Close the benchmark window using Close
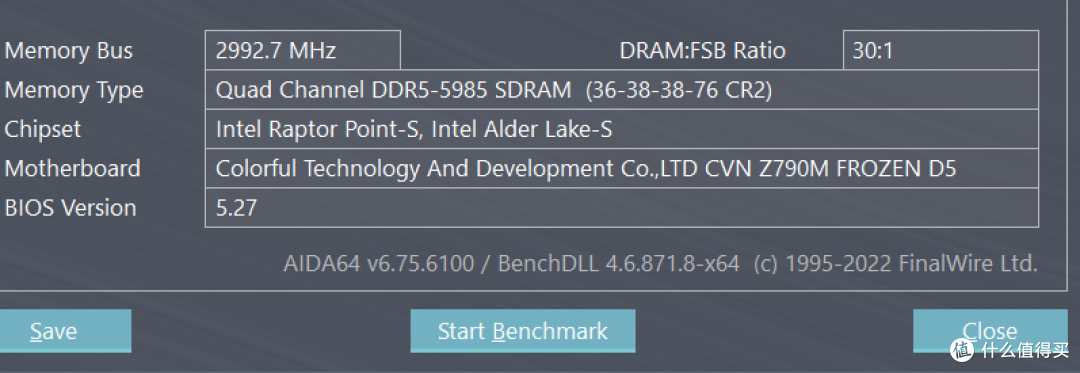This screenshot has height=373, width=1080. tap(990, 331)
